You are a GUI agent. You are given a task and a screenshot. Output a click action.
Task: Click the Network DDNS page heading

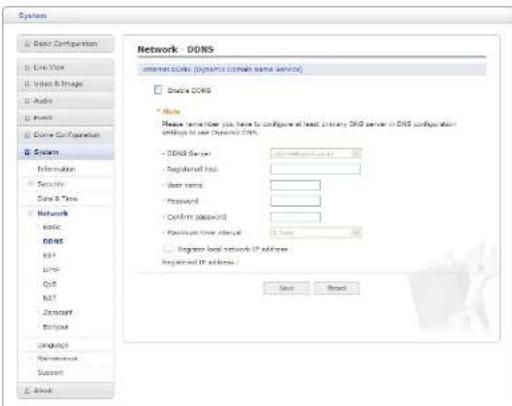click(176, 49)
